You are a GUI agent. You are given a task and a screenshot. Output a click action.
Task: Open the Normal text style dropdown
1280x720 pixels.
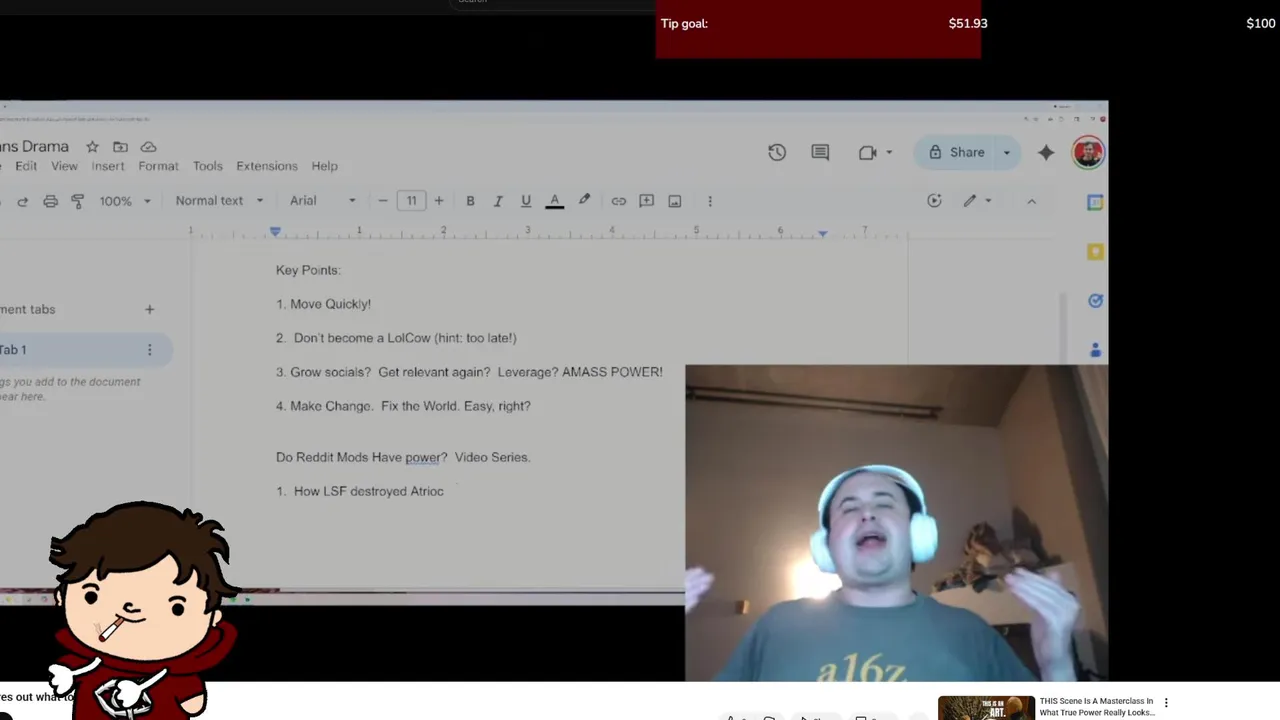219,201
